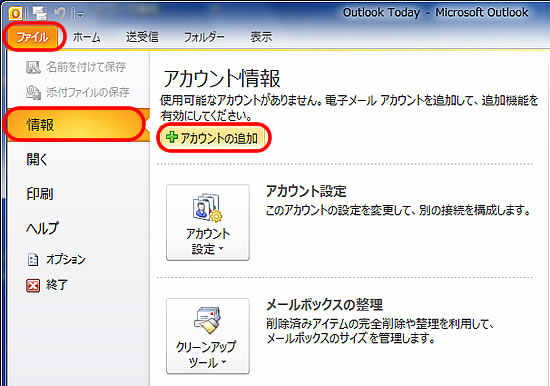Select 情報 in the backstage menu
Viewport: 550px width, 386px height.
tap(79, 125)
